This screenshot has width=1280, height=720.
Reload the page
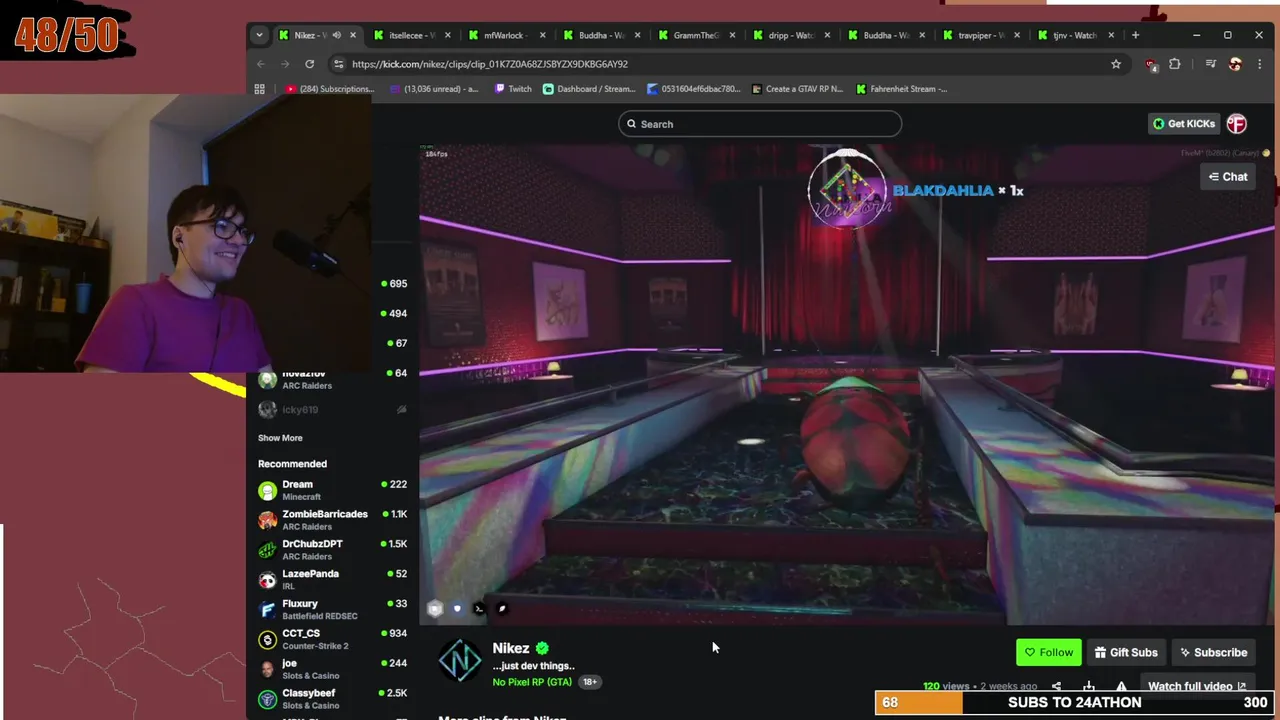pos(310,64)
